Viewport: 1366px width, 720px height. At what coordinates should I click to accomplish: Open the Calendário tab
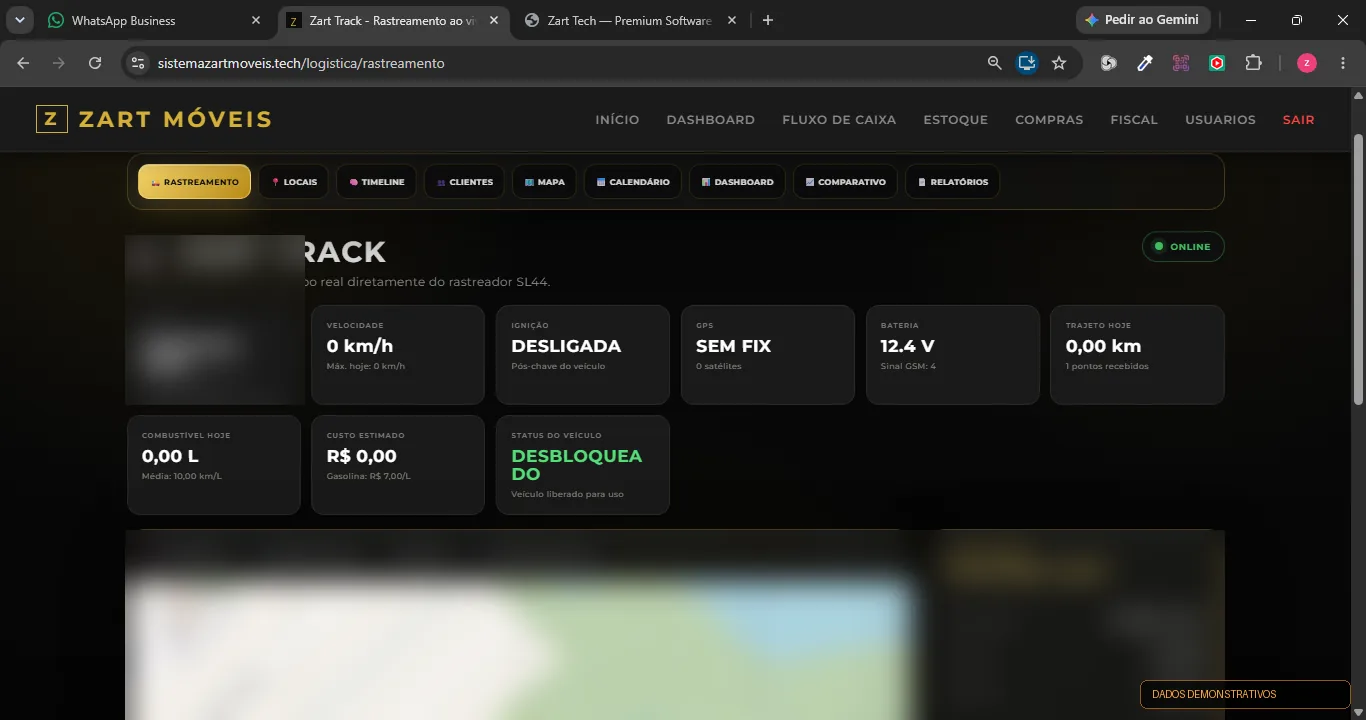click(x=633, y=182)
